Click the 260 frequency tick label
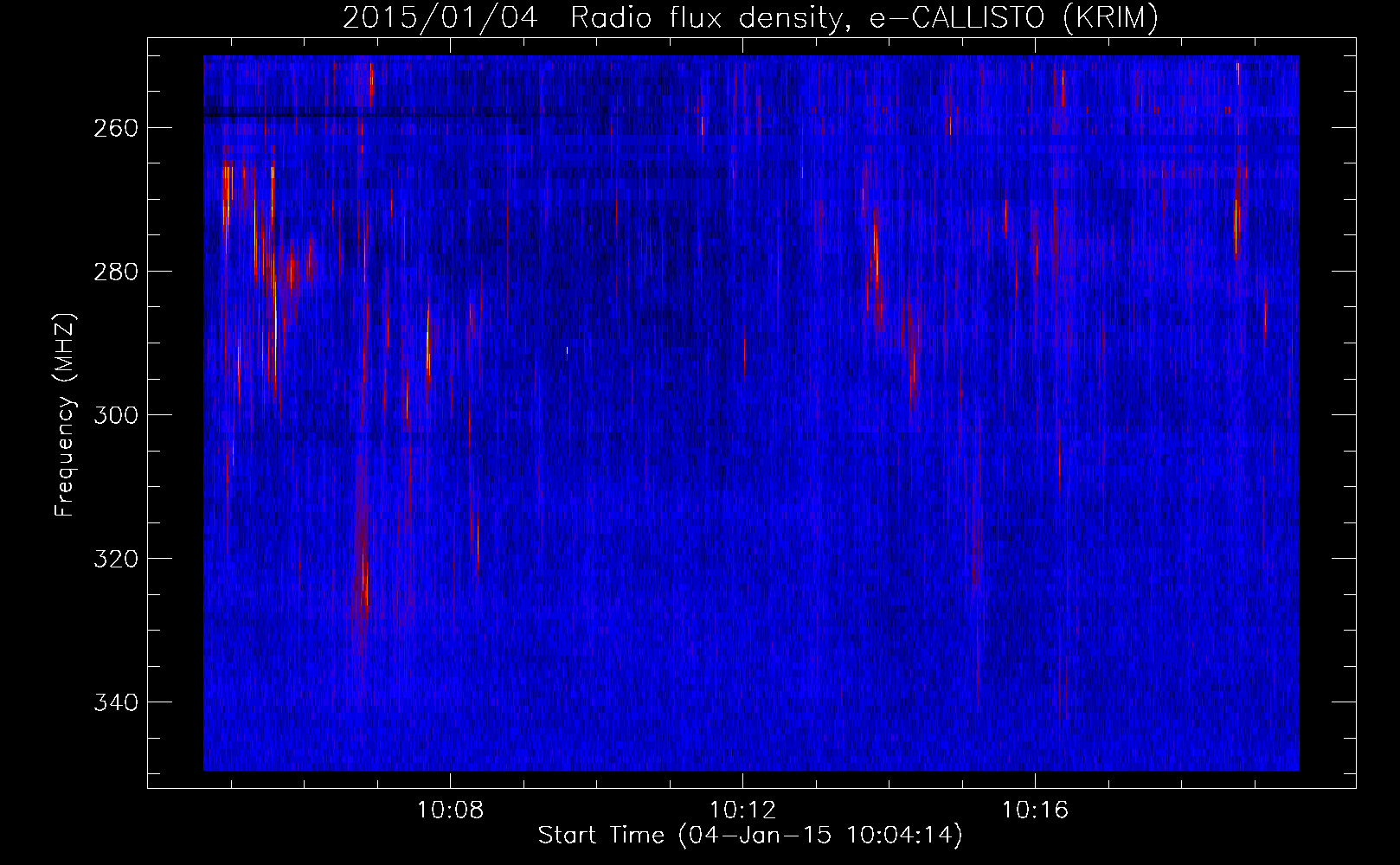The image size is (1400, 865). pos(115,128)
